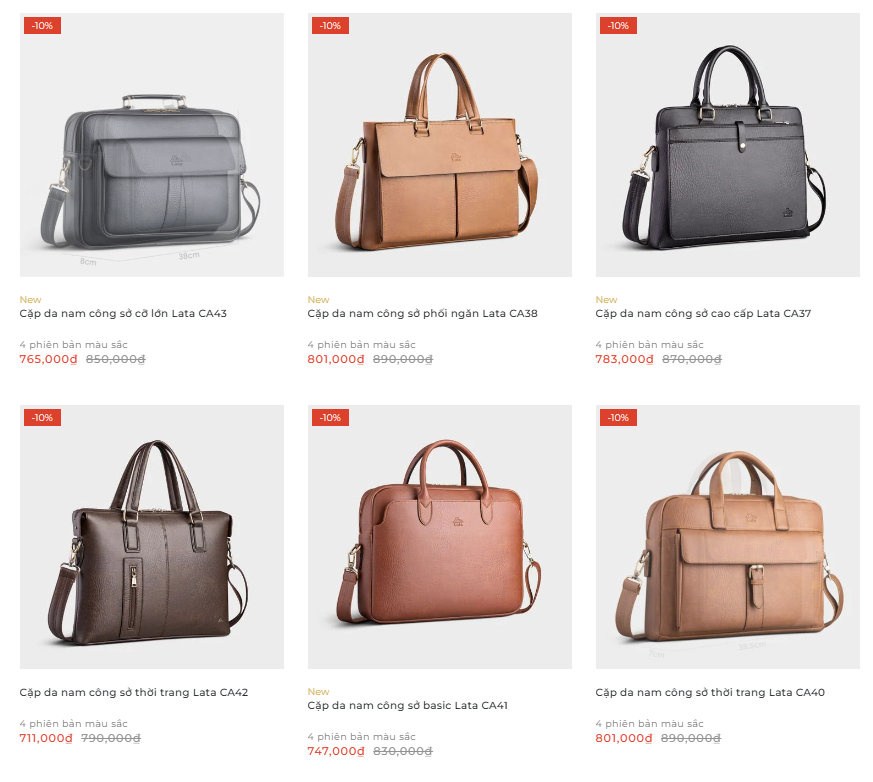This screenshot has height=782, width=873.
Task: Click title Cặp da nam công sở basic Lata CA41
Action: pos(408,705)
